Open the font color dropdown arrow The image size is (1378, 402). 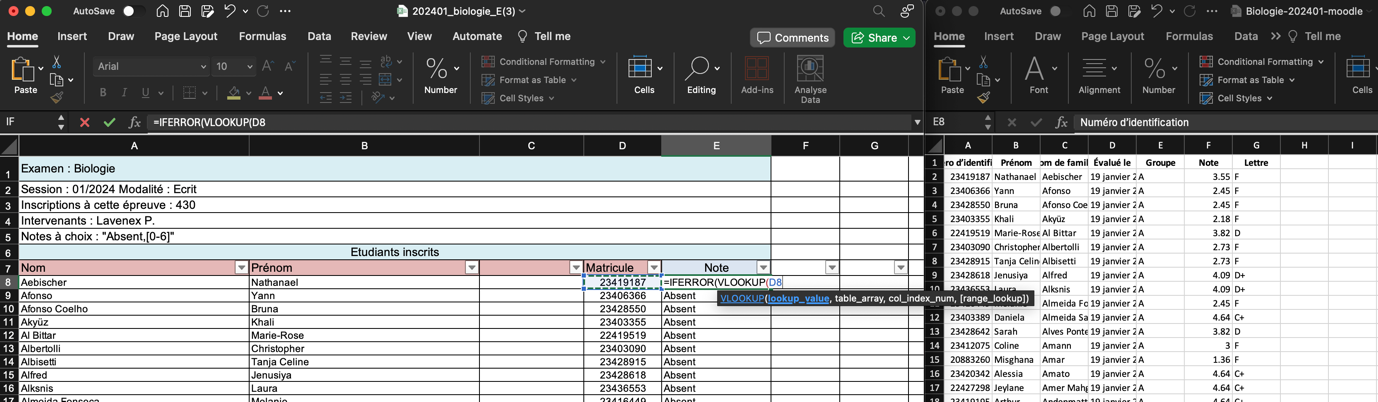280,94
